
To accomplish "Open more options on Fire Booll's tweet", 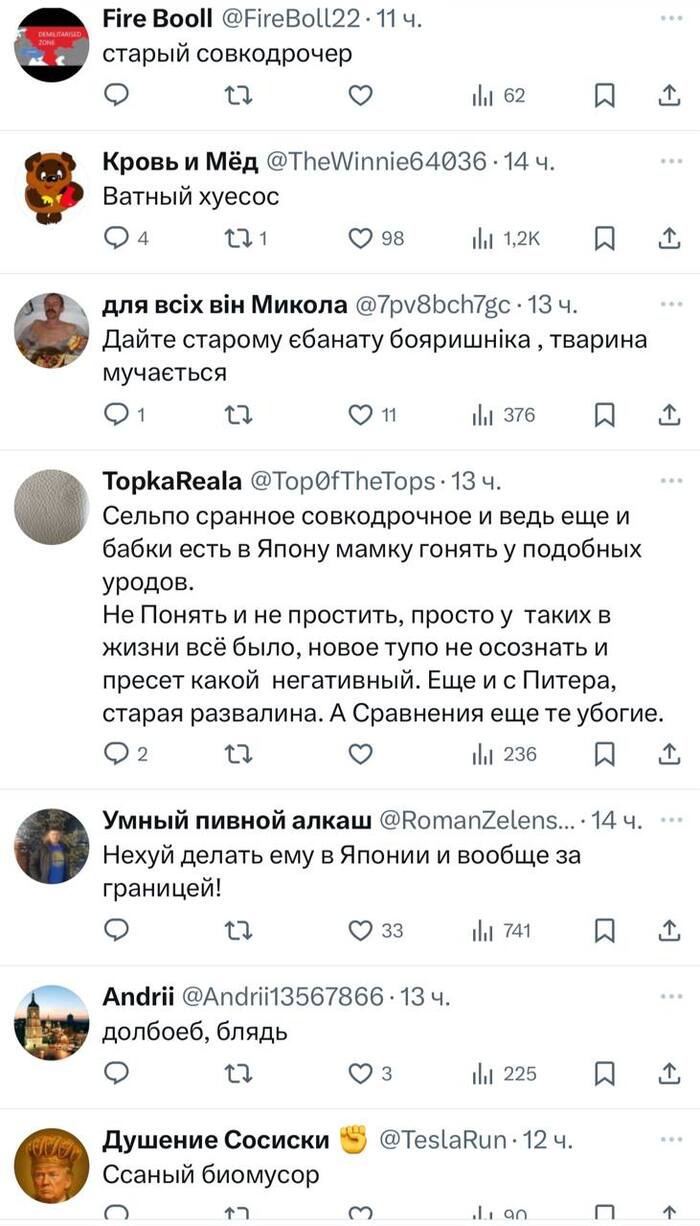I will tap(668, 18).
